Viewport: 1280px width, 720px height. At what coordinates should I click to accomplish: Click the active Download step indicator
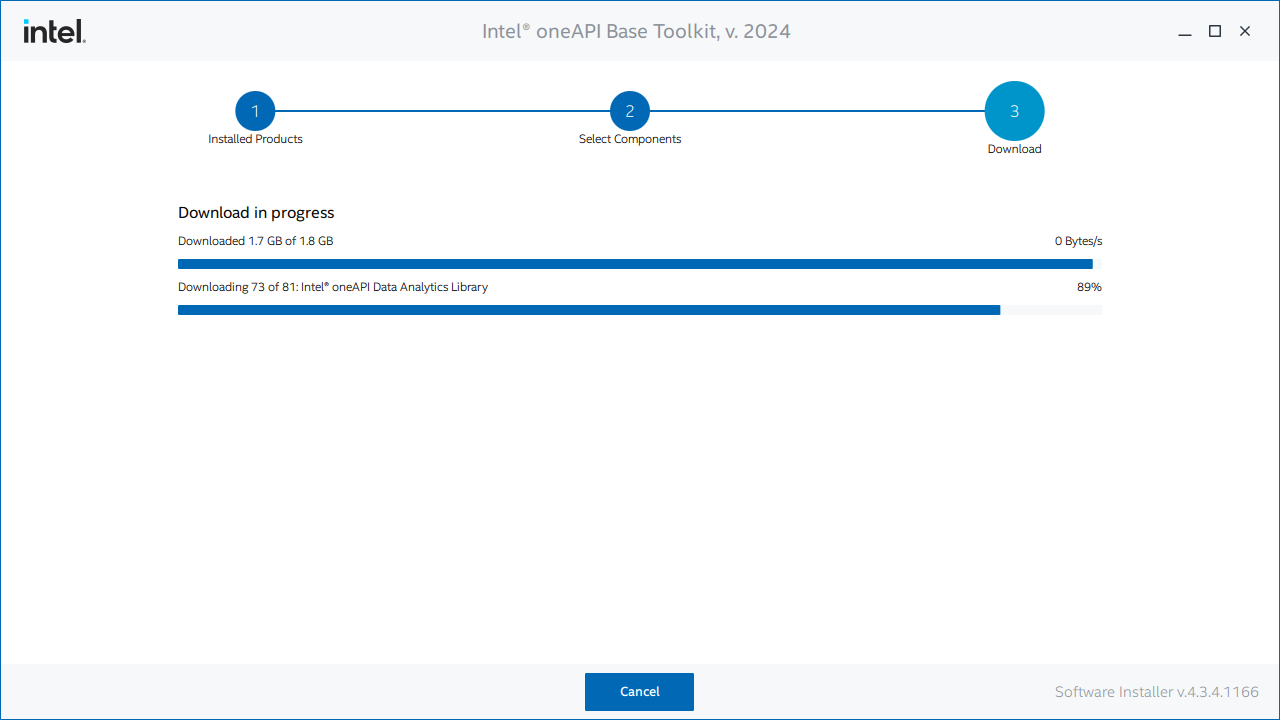[x=1014, y=110]
